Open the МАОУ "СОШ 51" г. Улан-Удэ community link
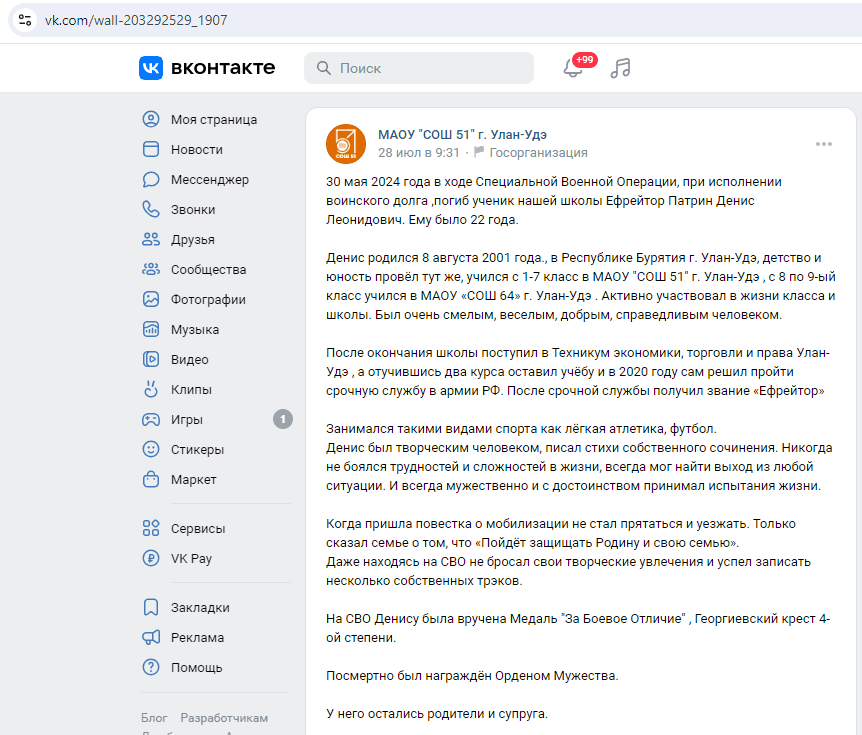This screenshot has height=735, width=862. pyautogui.click(x=462, y=135)
